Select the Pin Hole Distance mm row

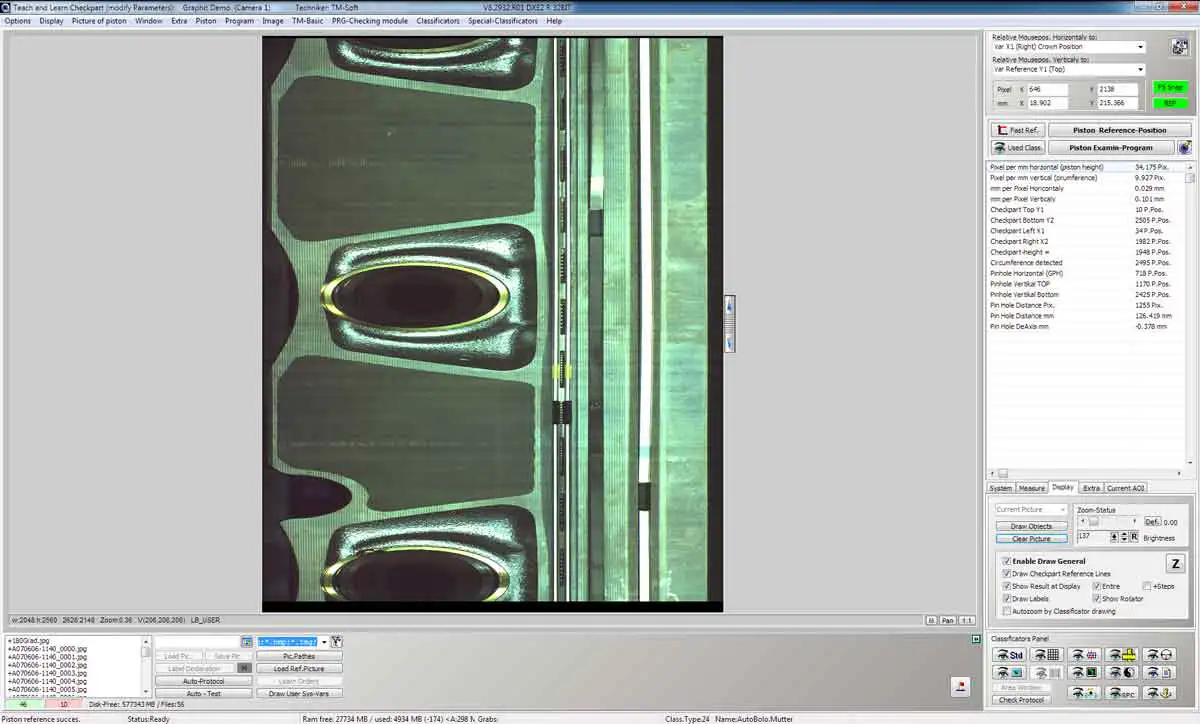coord(1086,316)
